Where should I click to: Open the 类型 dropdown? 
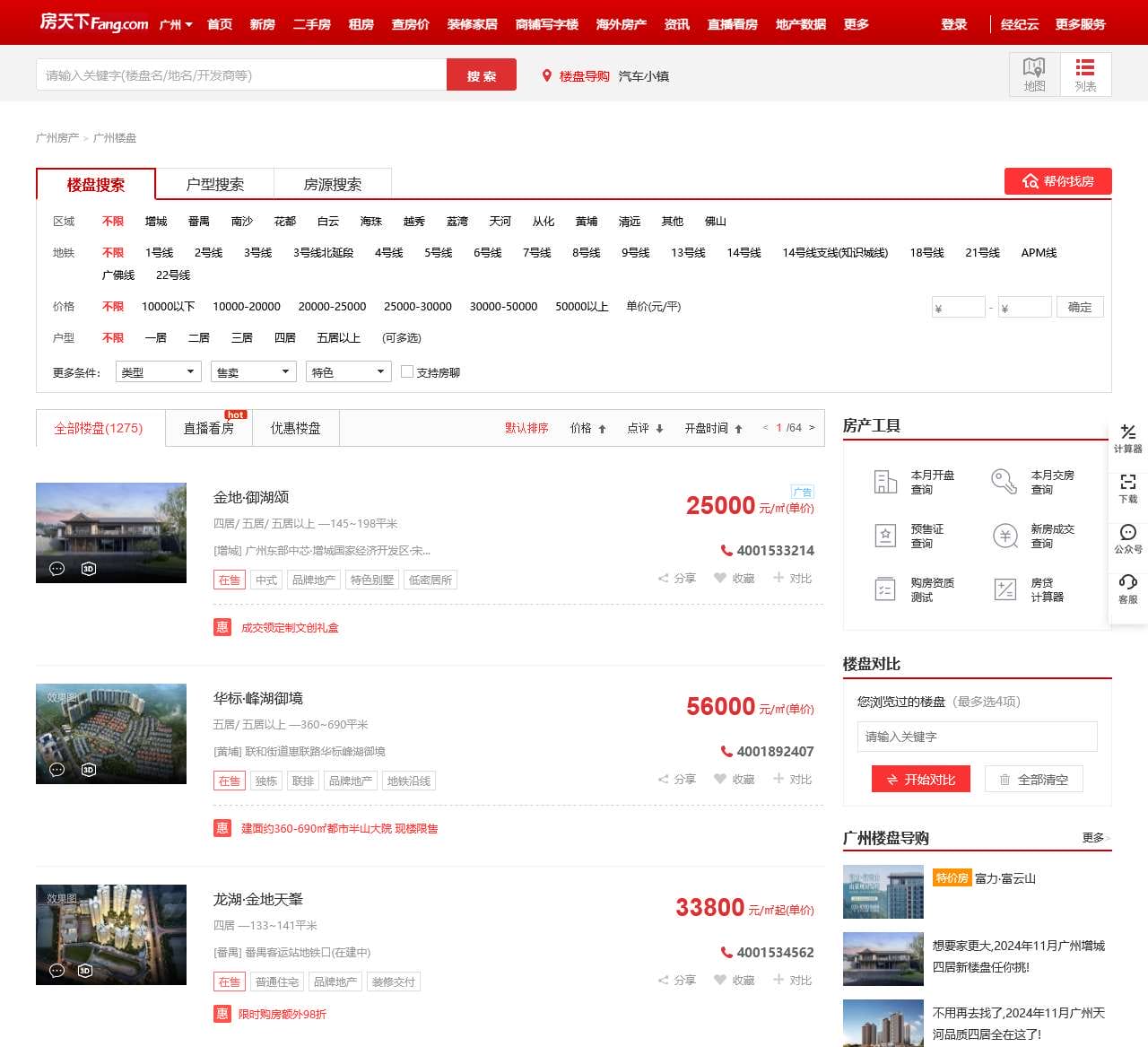coord(158,371)
